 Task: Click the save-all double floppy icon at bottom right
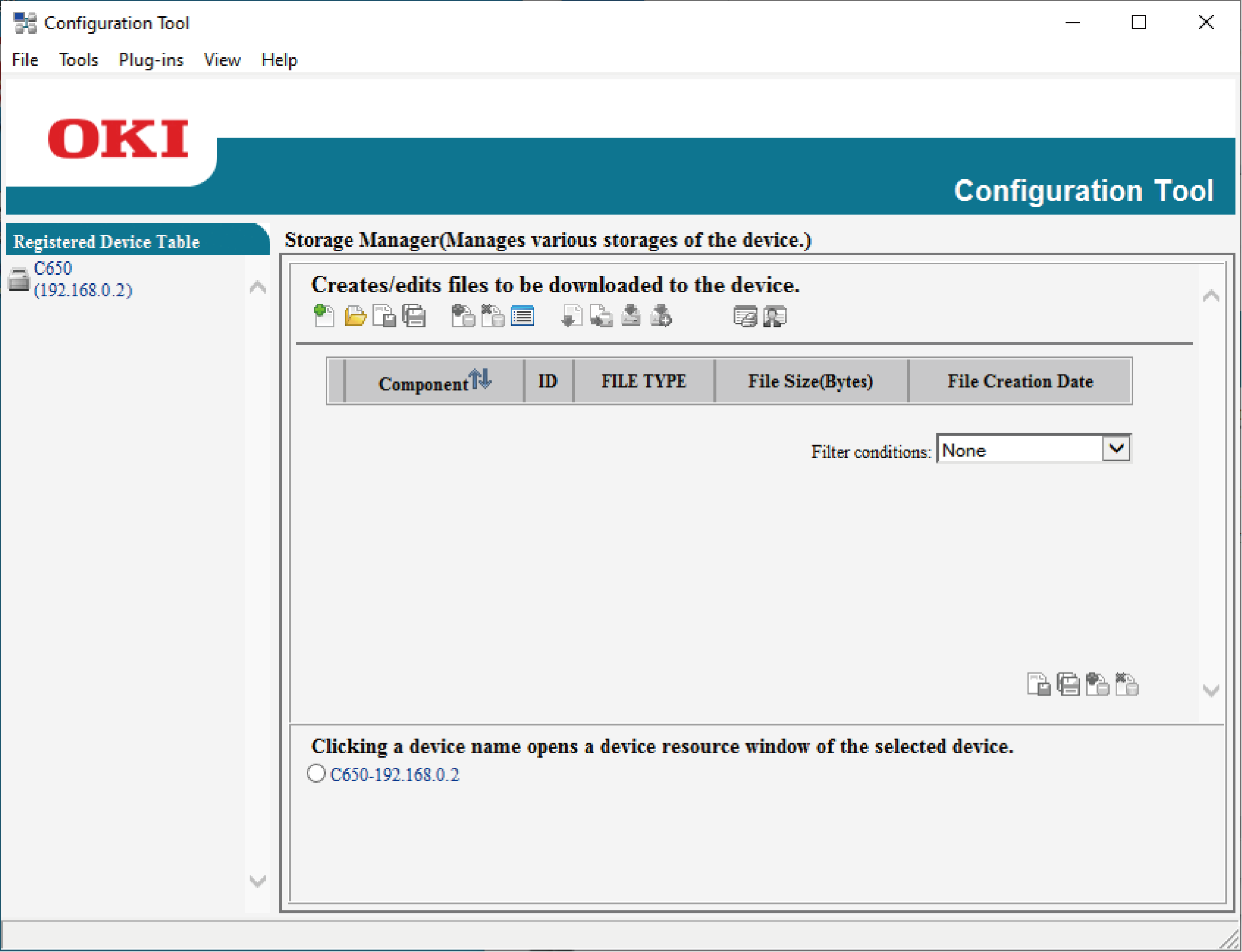coord(1067,684)
